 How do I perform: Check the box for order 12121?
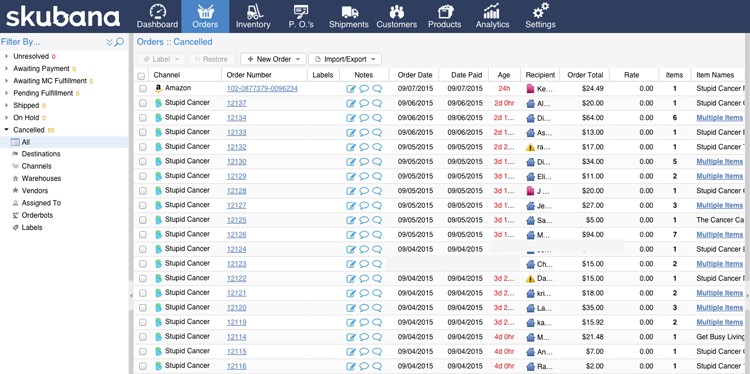(143, 293)
